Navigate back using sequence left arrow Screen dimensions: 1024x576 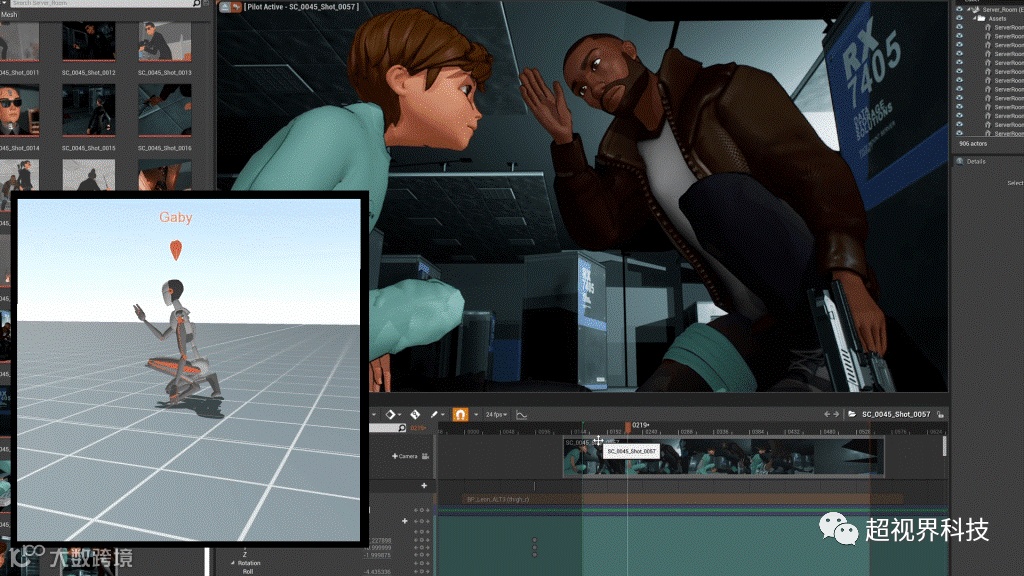coord(827,414)
